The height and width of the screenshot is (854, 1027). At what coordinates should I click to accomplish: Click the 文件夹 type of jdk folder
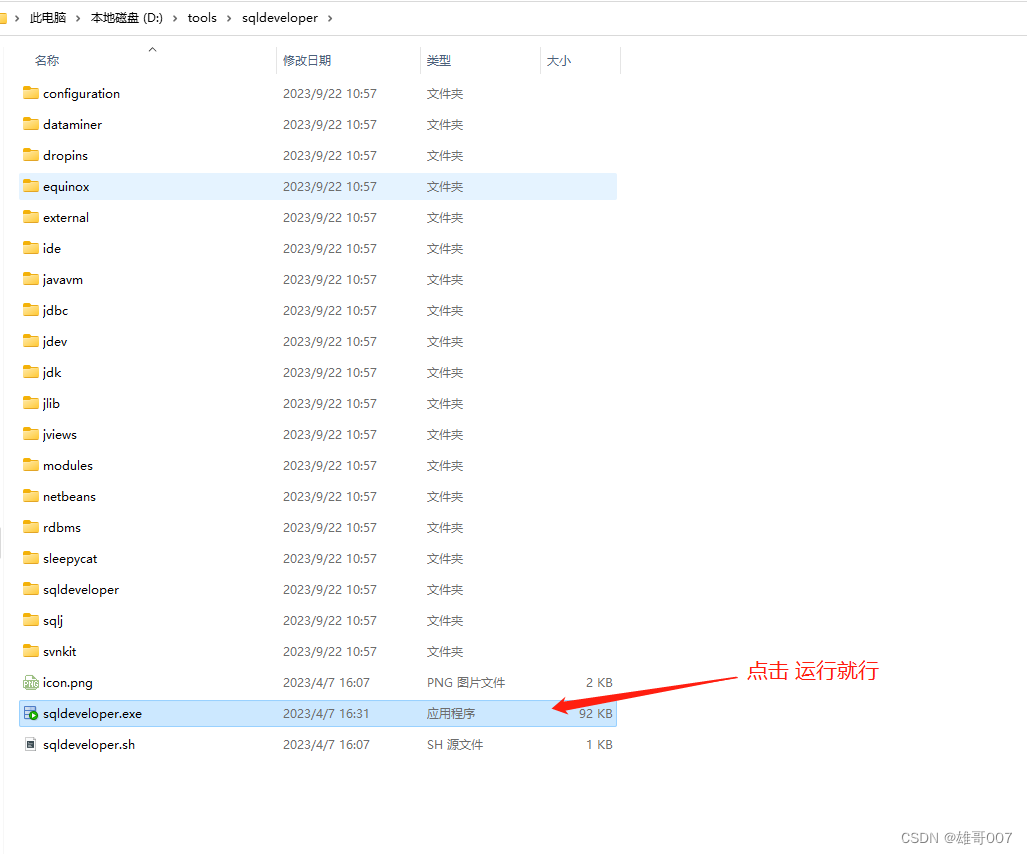pos(445,373)
